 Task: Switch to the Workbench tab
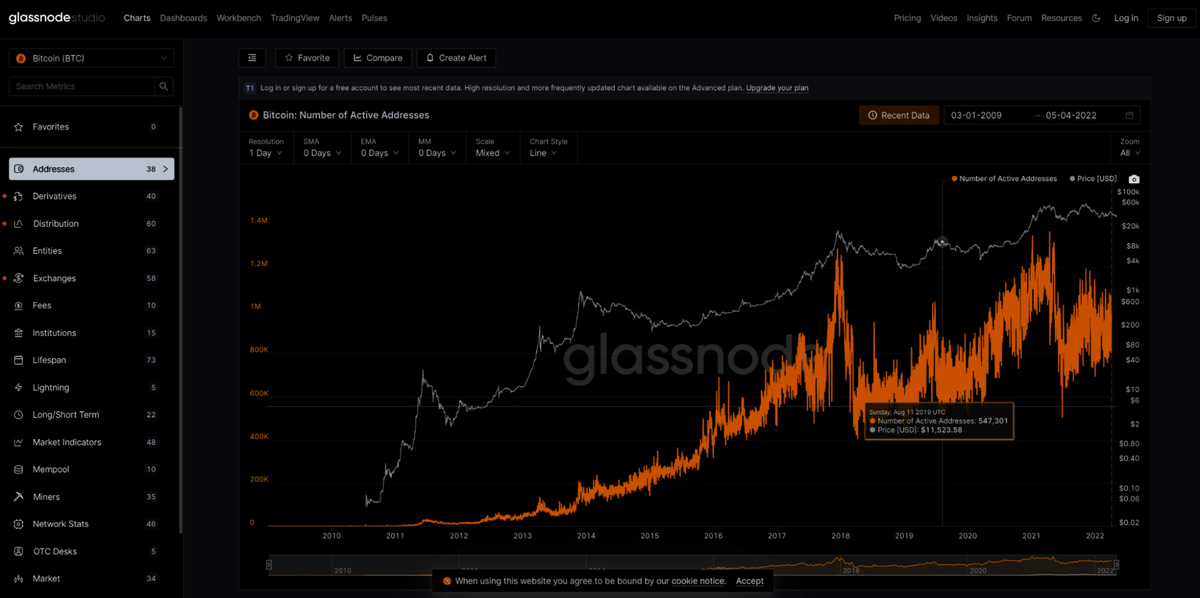tap(238, 18)
